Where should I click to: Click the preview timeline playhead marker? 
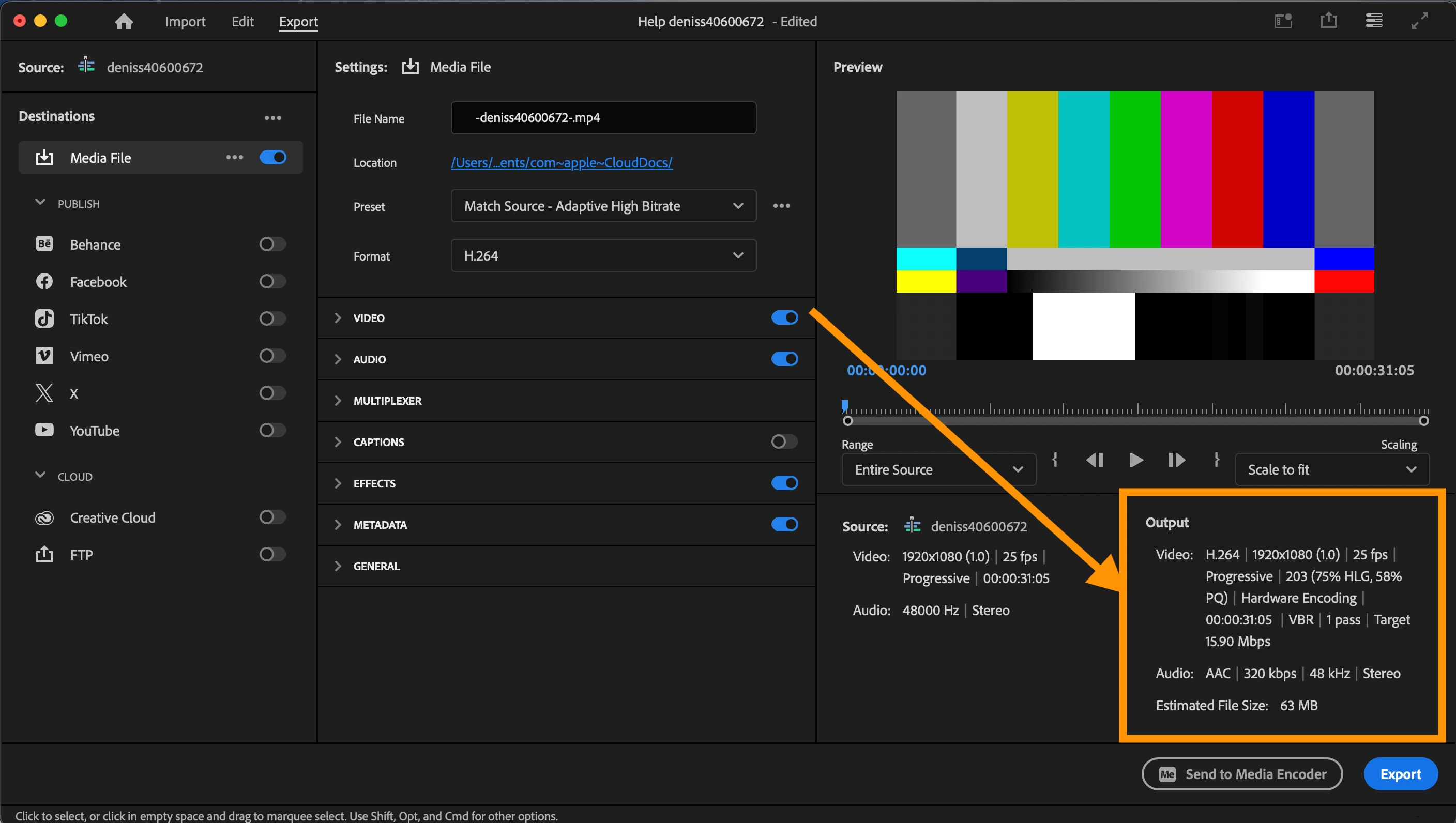pyautogui.click(x=844, y=405)
